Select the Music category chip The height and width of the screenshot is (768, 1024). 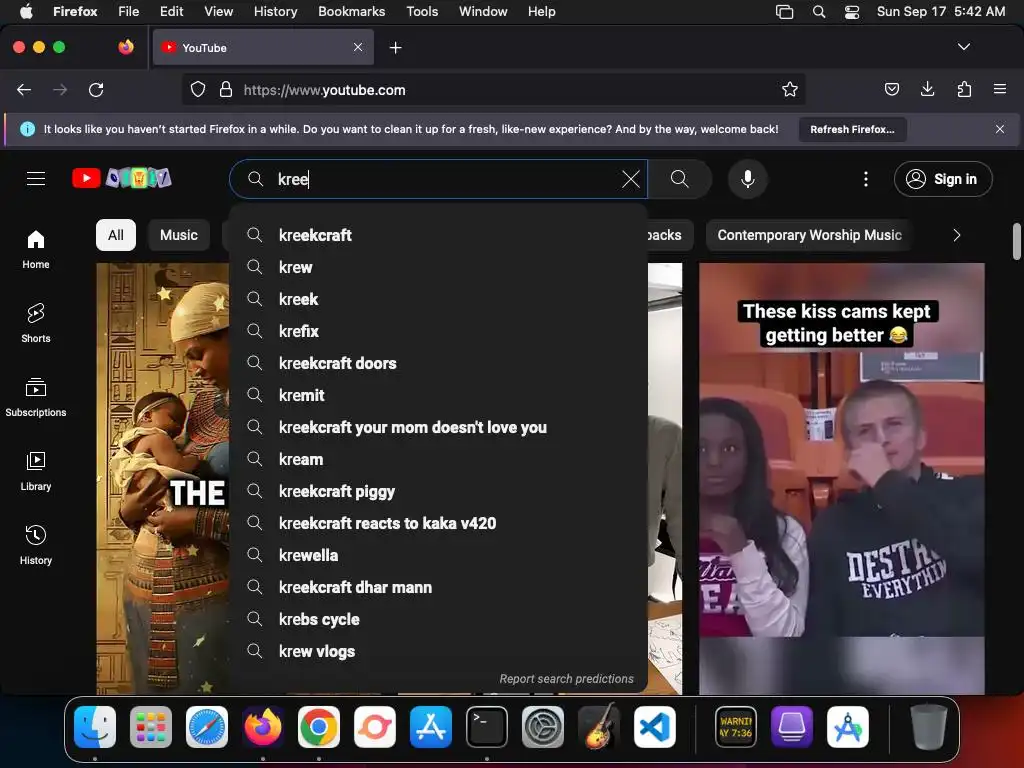(179, 235)
